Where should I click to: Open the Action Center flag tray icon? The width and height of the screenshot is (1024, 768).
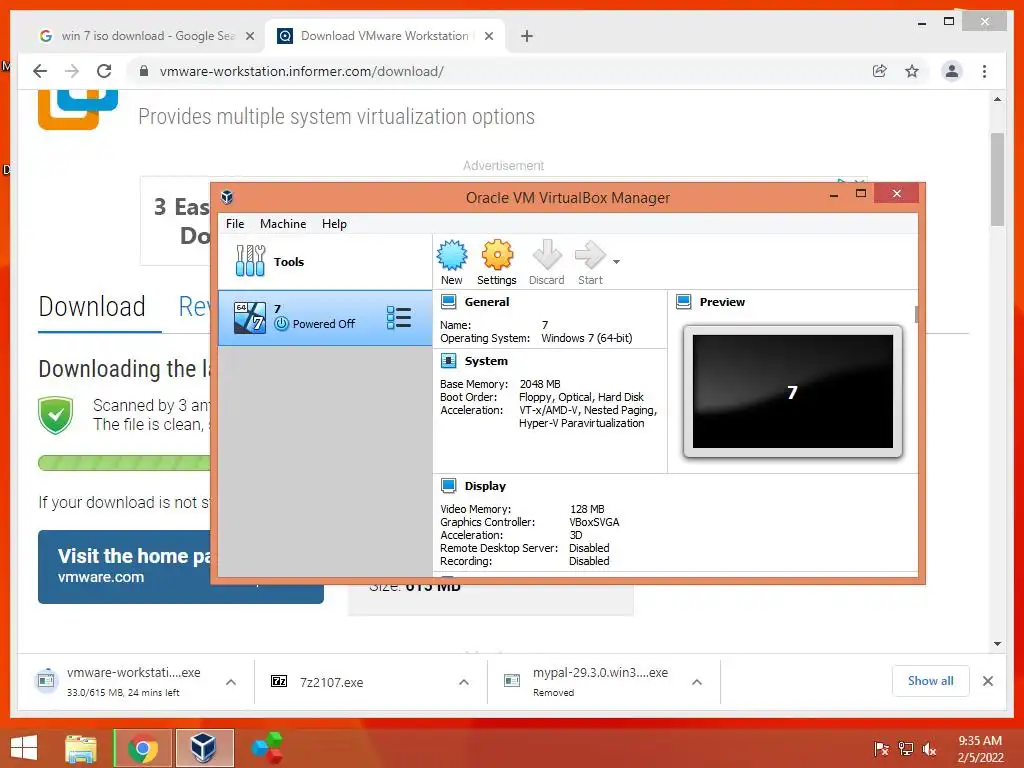point(881,748)
